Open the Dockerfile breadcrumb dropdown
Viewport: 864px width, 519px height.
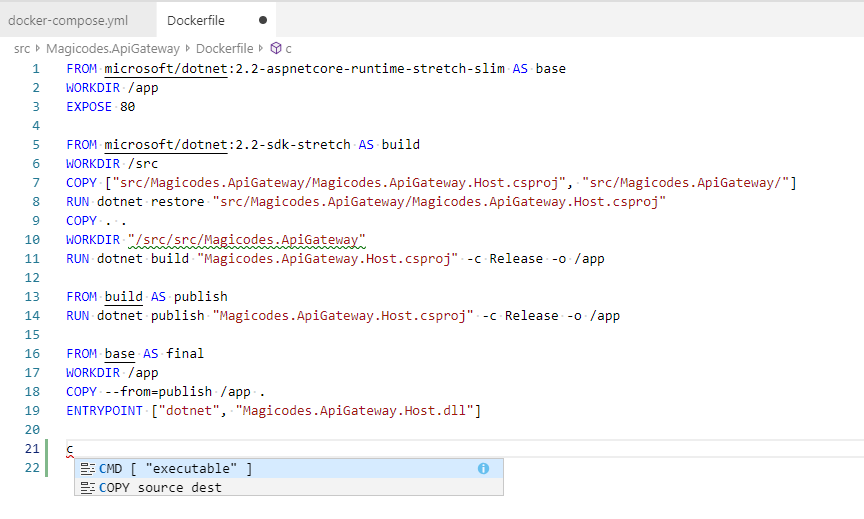click(224, 48)
